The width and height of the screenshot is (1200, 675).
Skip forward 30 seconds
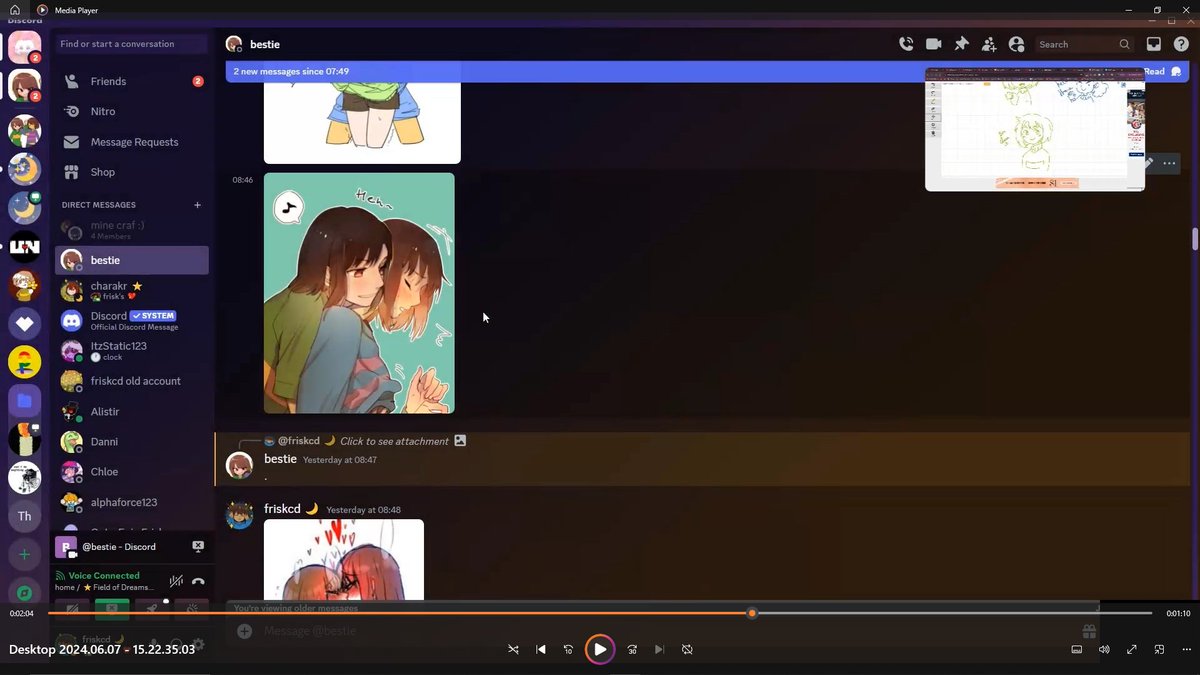click(x=632, y=649)
